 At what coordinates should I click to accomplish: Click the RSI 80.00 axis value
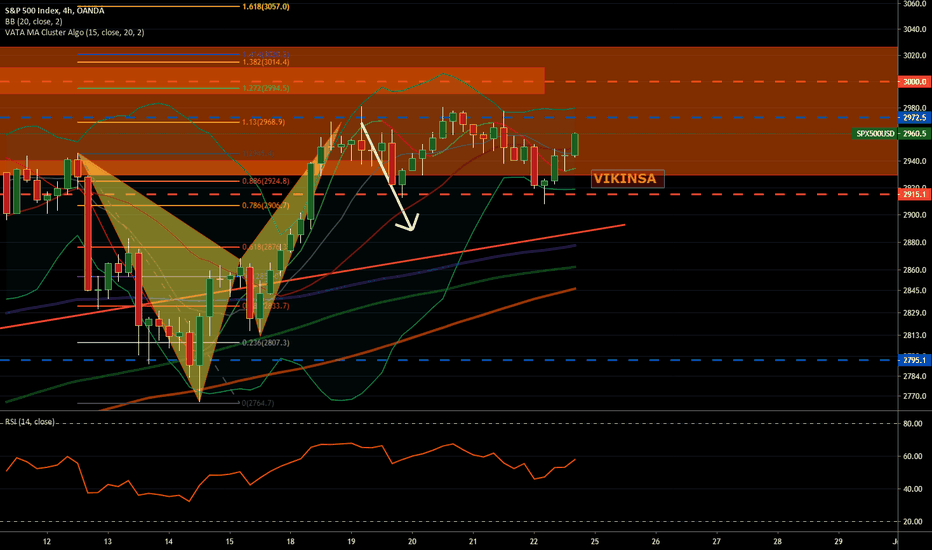click(x=912, y=424)
